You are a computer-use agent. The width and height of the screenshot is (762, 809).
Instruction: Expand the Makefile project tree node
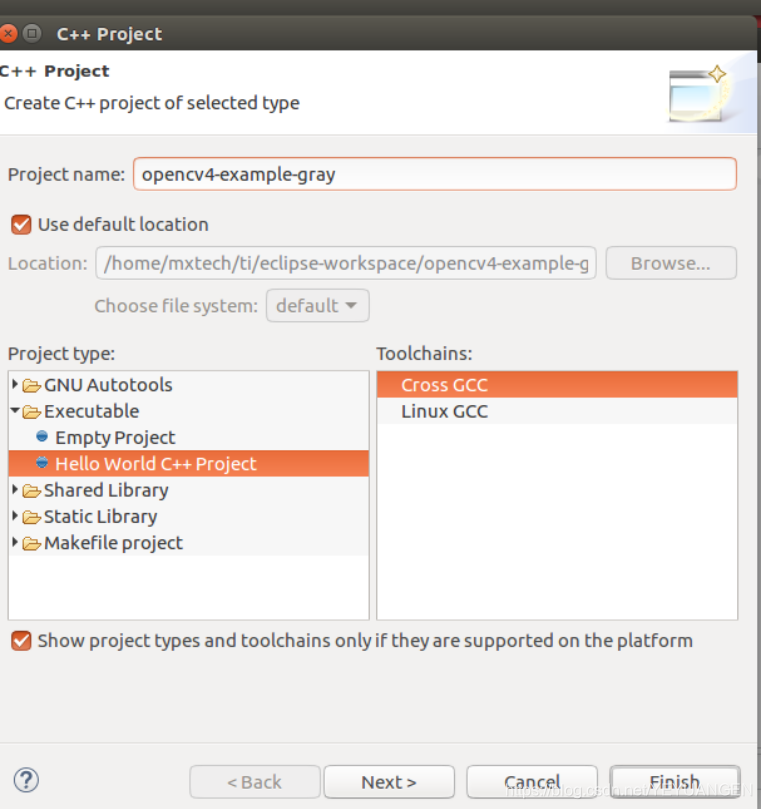point(14,543)
